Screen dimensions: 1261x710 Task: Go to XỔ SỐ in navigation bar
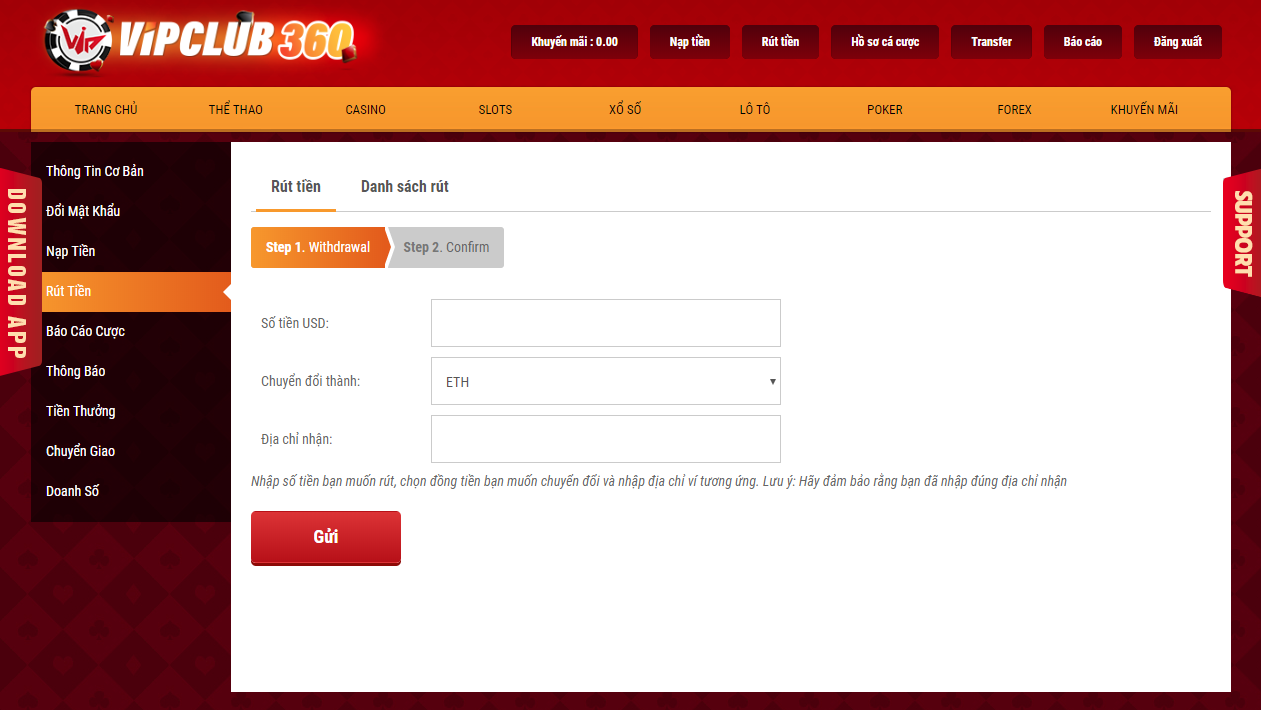(625, 110)
